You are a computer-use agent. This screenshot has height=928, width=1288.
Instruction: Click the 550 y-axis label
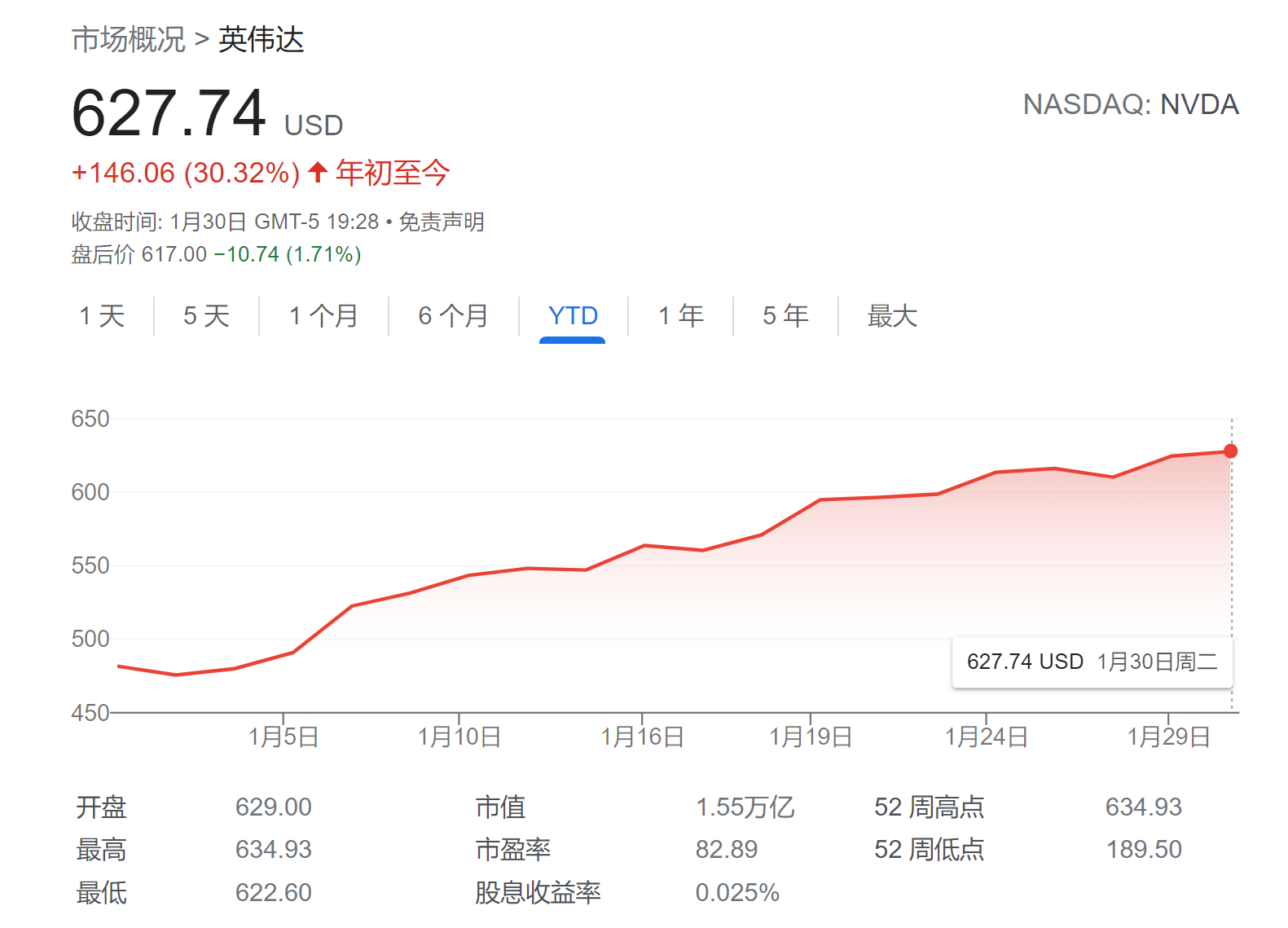coord(90,565)
